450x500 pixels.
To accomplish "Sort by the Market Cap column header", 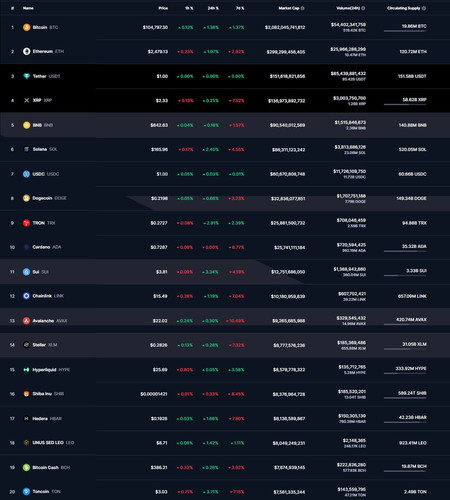I will tap(289, 8).
